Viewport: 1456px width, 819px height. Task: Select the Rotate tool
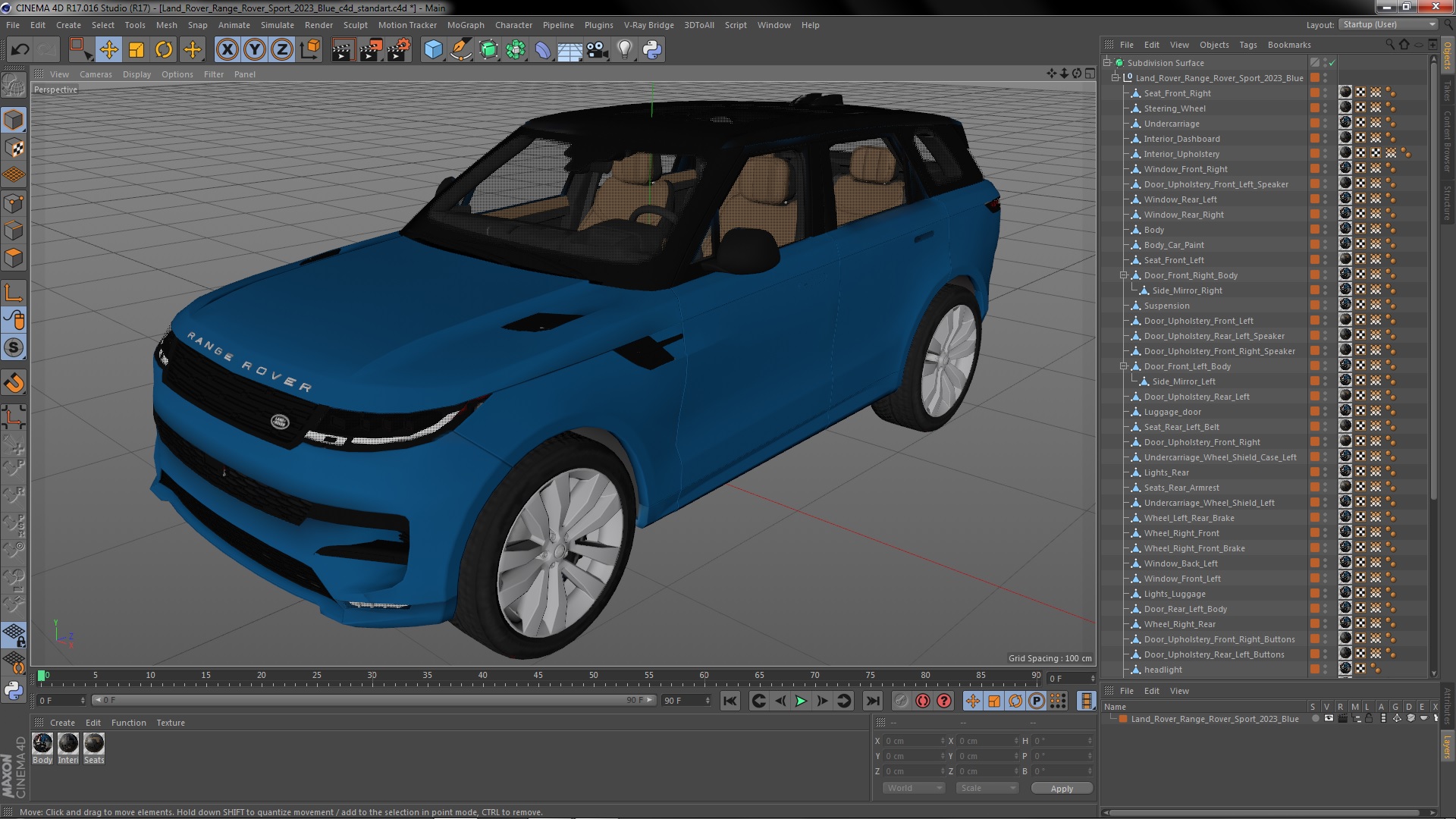(164, 50)
